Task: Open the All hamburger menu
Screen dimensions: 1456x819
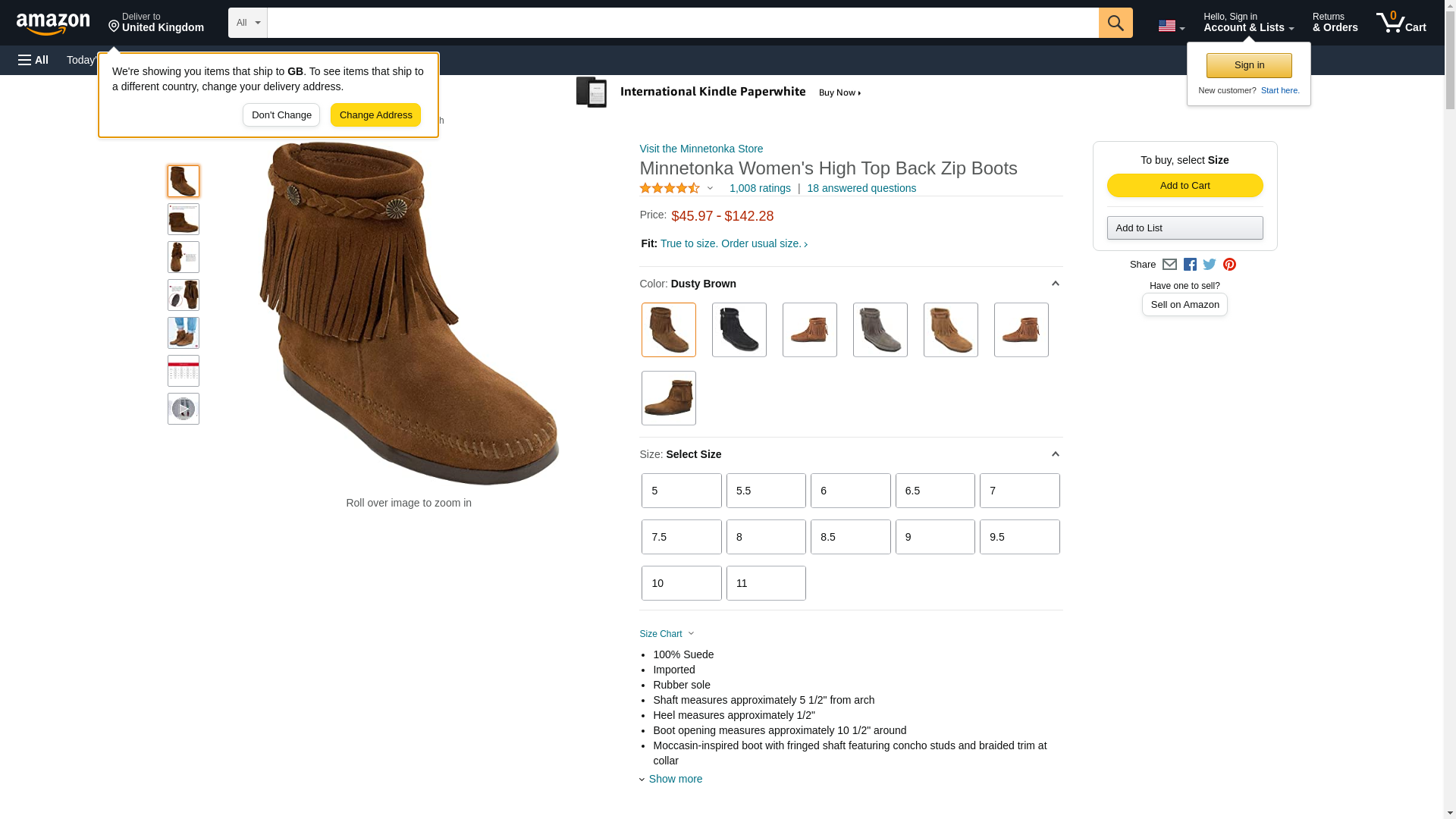Action: pos(33,60)
